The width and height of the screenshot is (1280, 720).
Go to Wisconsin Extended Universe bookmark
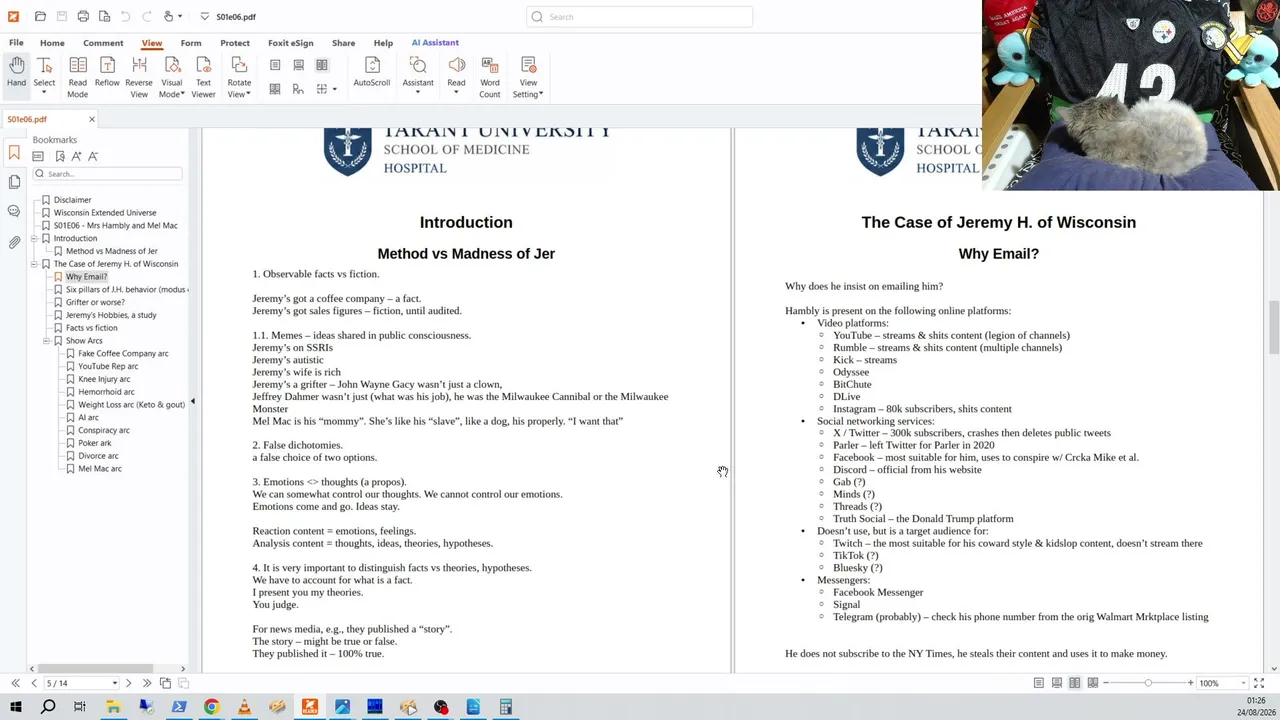pyautogui.click(x=105, y=213)
